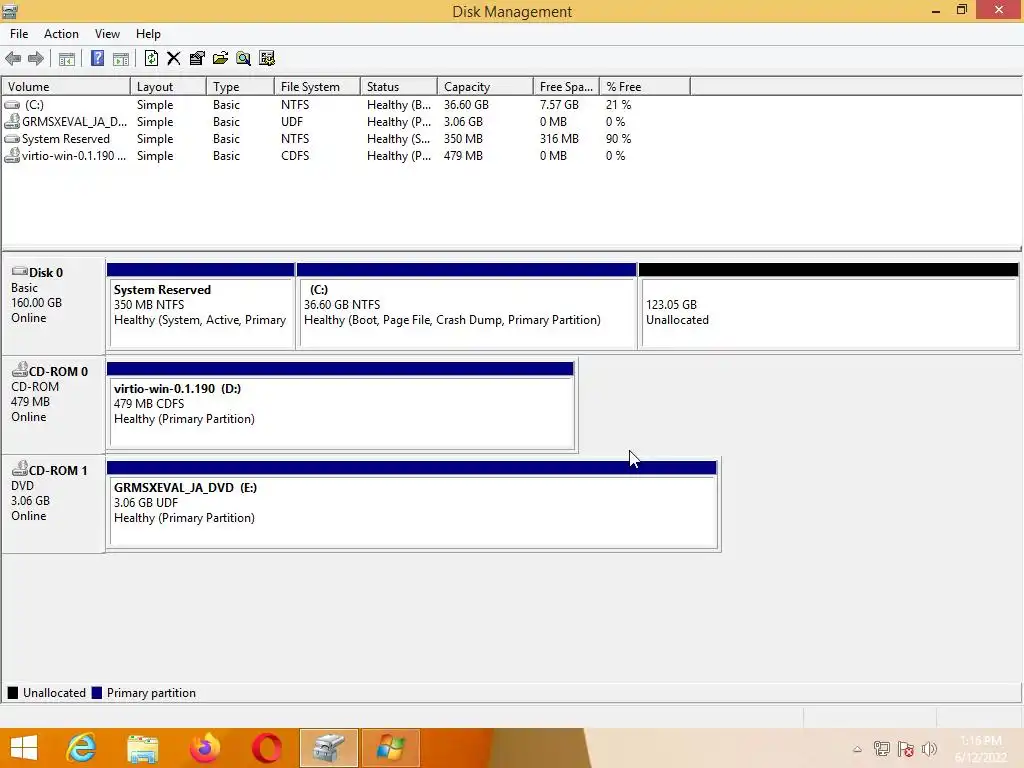Select the CD-ROM 0 label panel
This screenshot has width=1024, height=768.
tap(54, 404)
